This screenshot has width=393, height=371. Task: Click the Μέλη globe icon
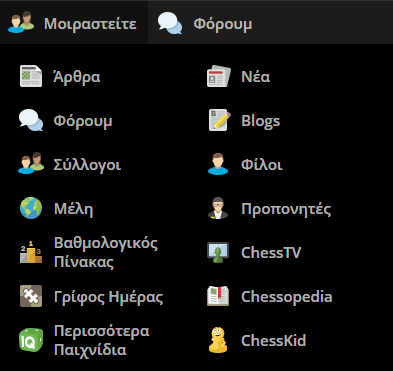coord(31,208)
